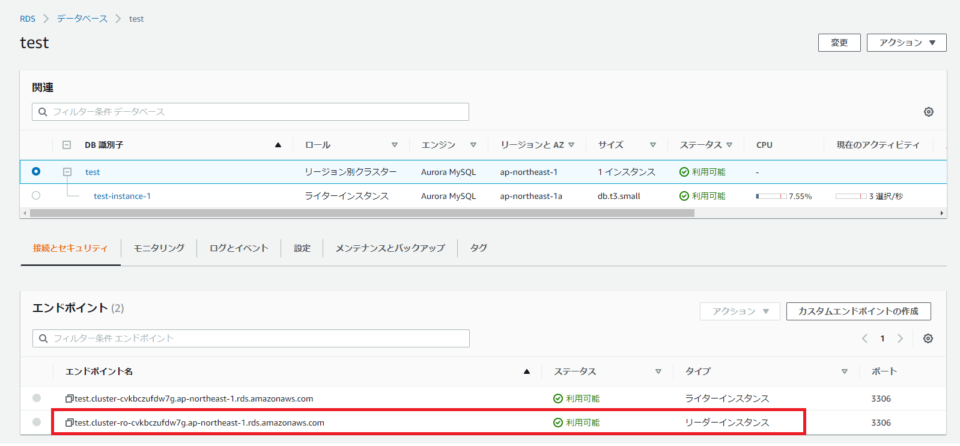The image size is (960, 446).
Task: Sort by エンジン column
Action: [473, 145]
